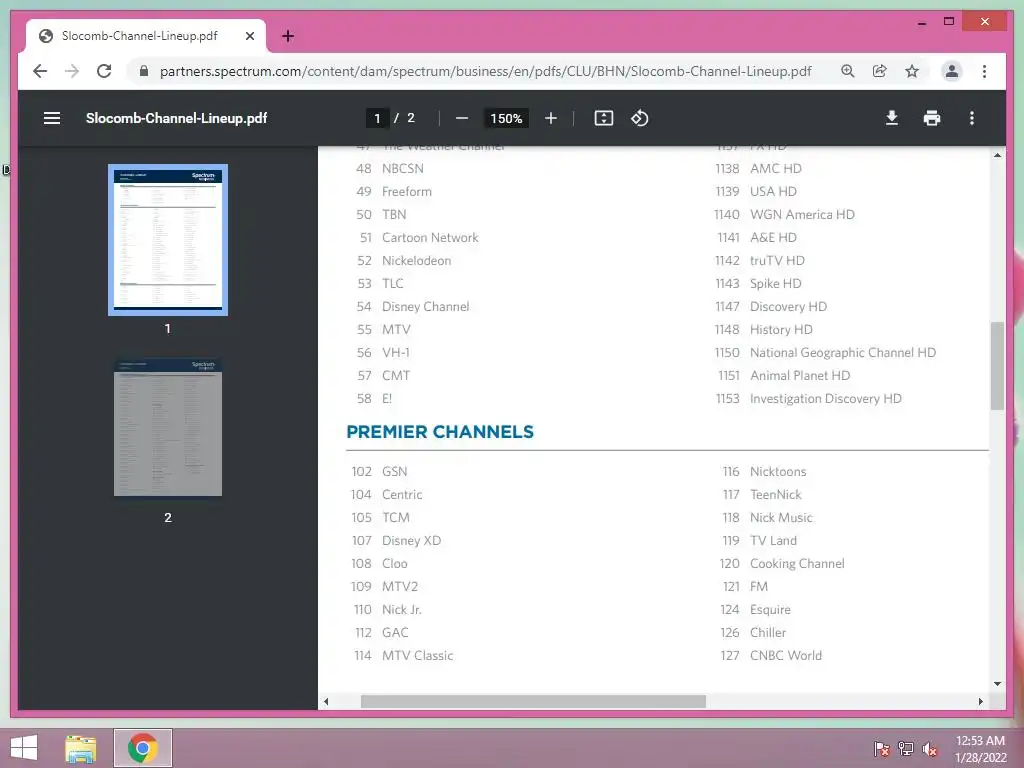
Task: Open the Windows Start menu
Action: pos(24,748)
